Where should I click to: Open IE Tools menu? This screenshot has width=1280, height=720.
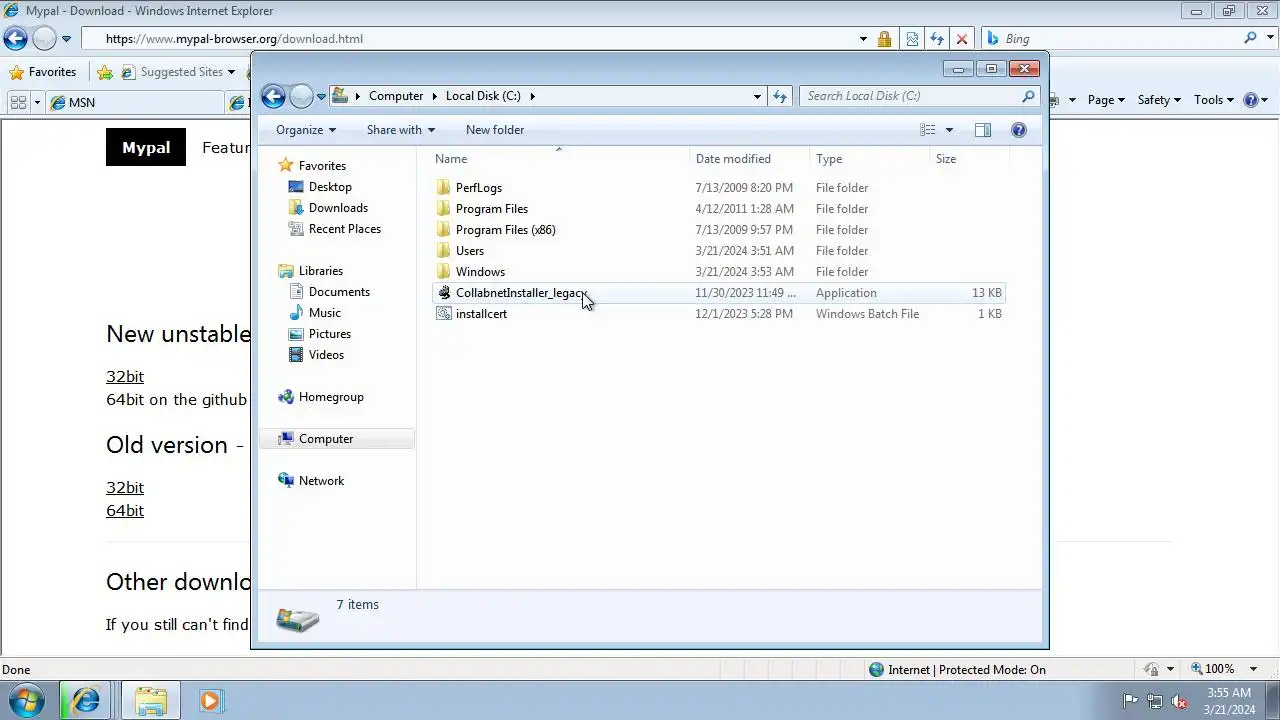1214,100
